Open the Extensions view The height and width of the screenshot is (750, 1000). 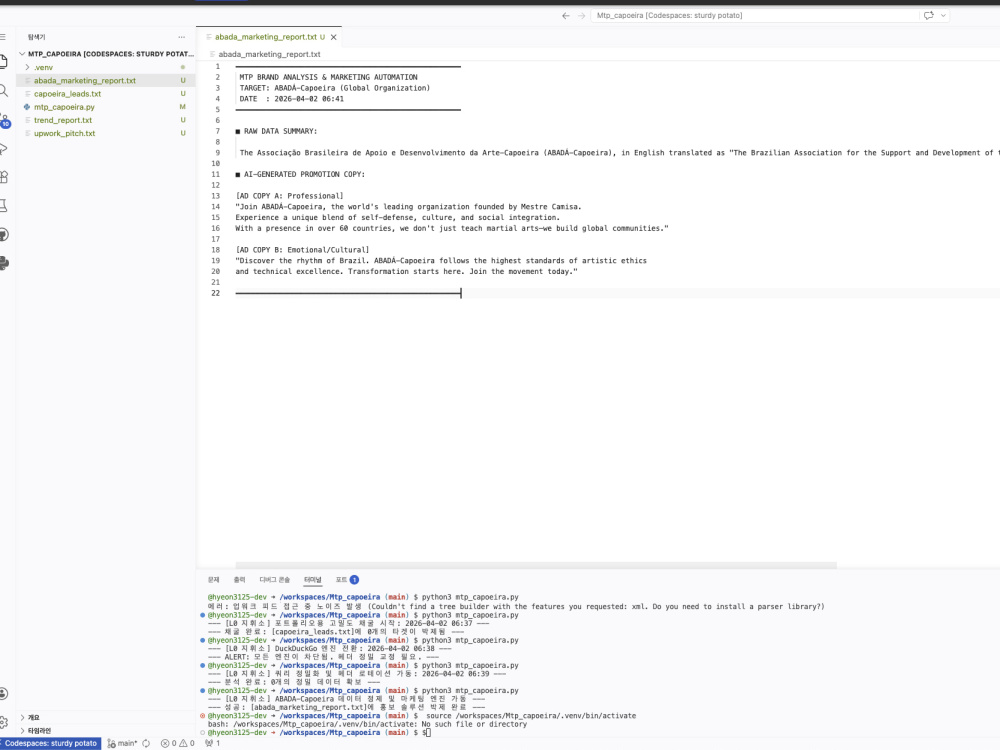[3, 177]
